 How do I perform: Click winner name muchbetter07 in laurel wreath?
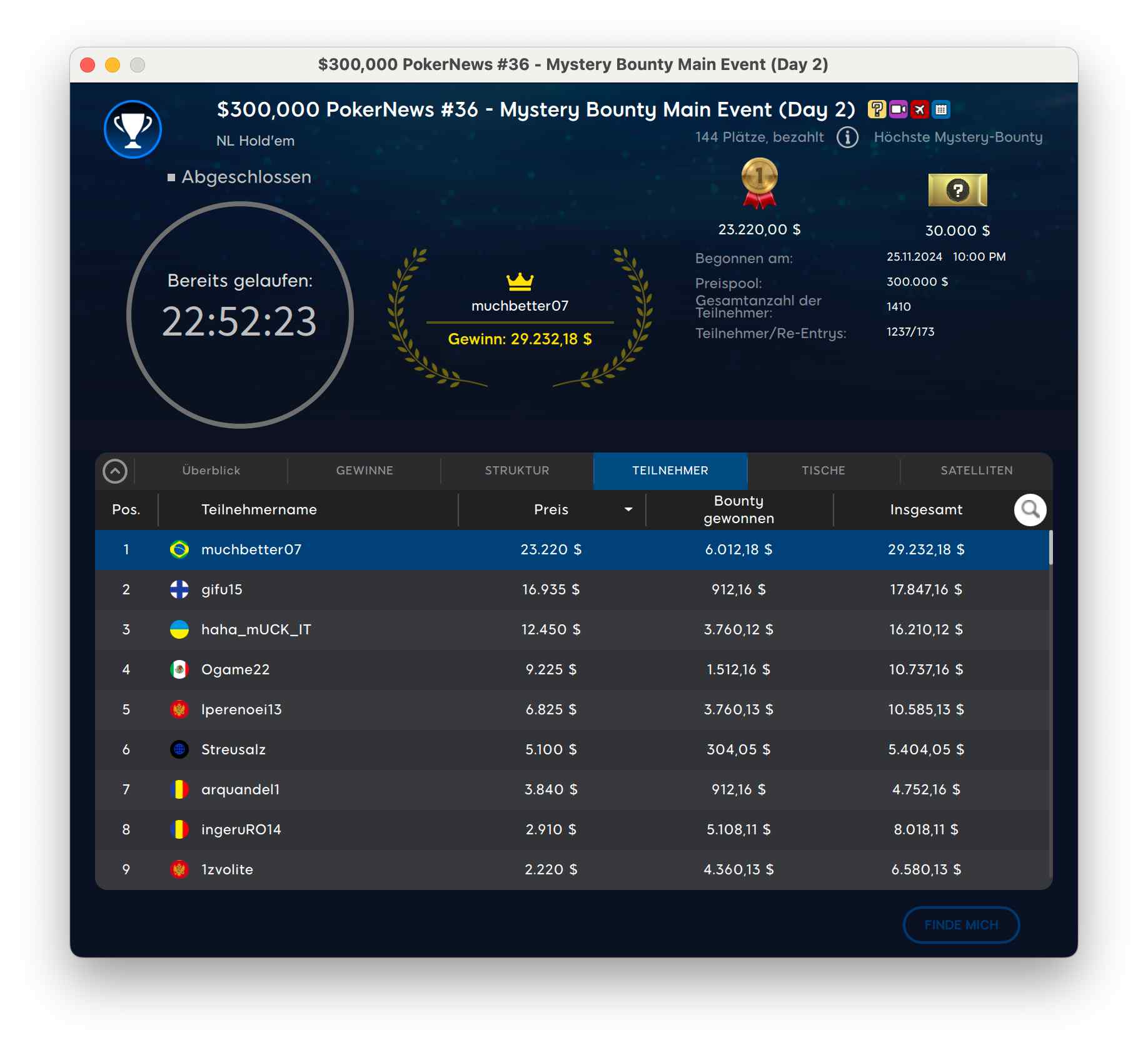tap(520, 306)
